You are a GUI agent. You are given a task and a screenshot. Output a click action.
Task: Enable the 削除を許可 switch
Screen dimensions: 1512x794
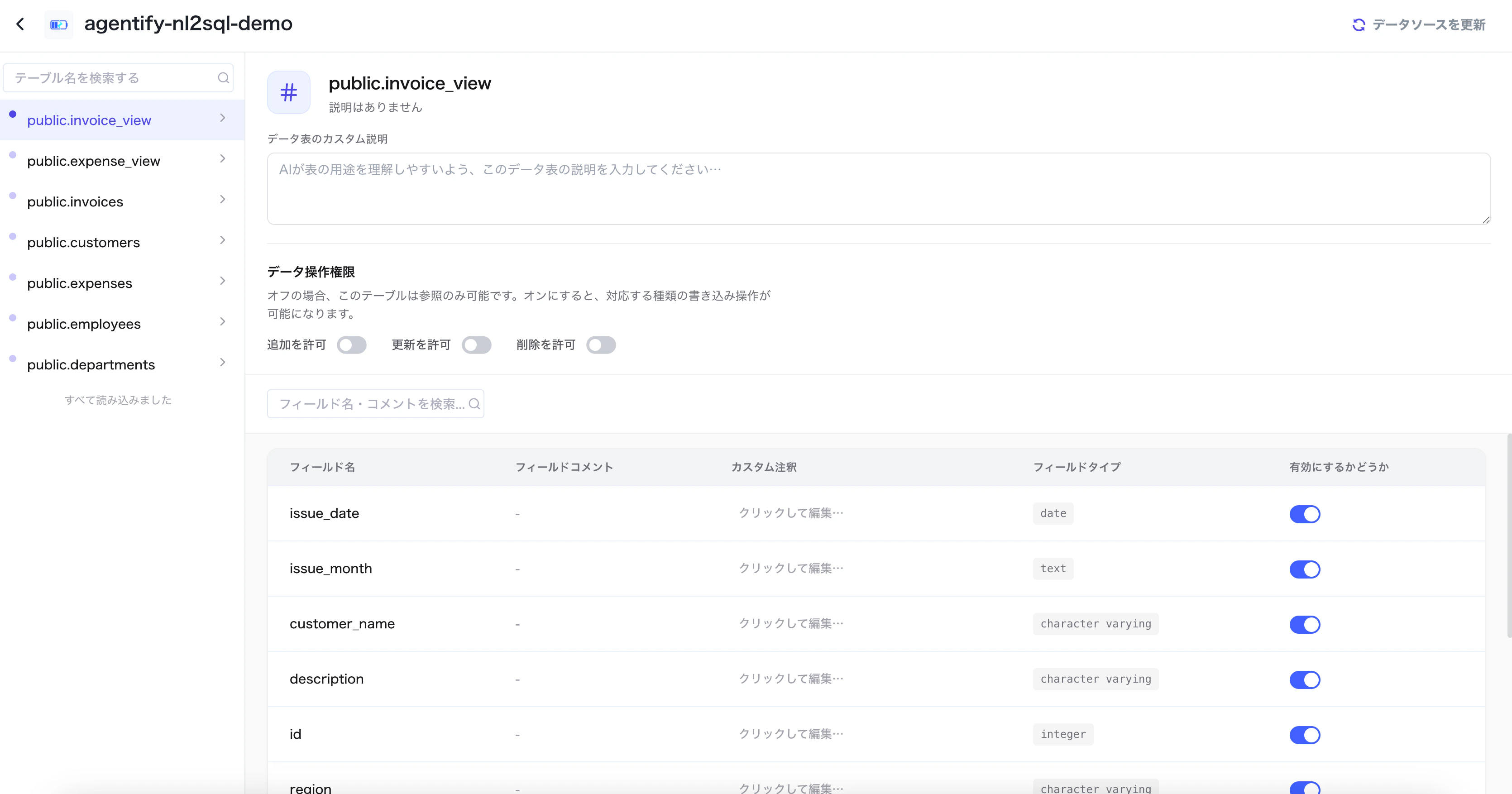click(x=601, y=345)
